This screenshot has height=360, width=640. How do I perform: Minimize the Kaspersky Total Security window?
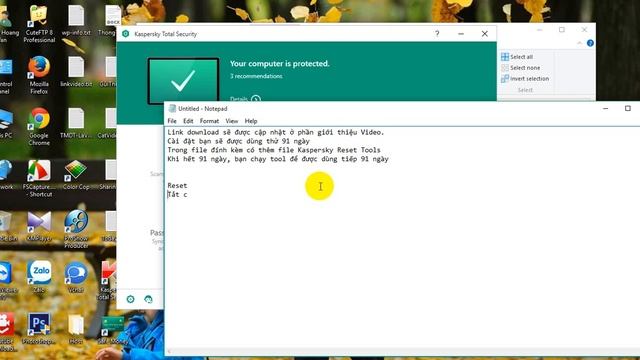pyautogui.click(x=461, y=34)
